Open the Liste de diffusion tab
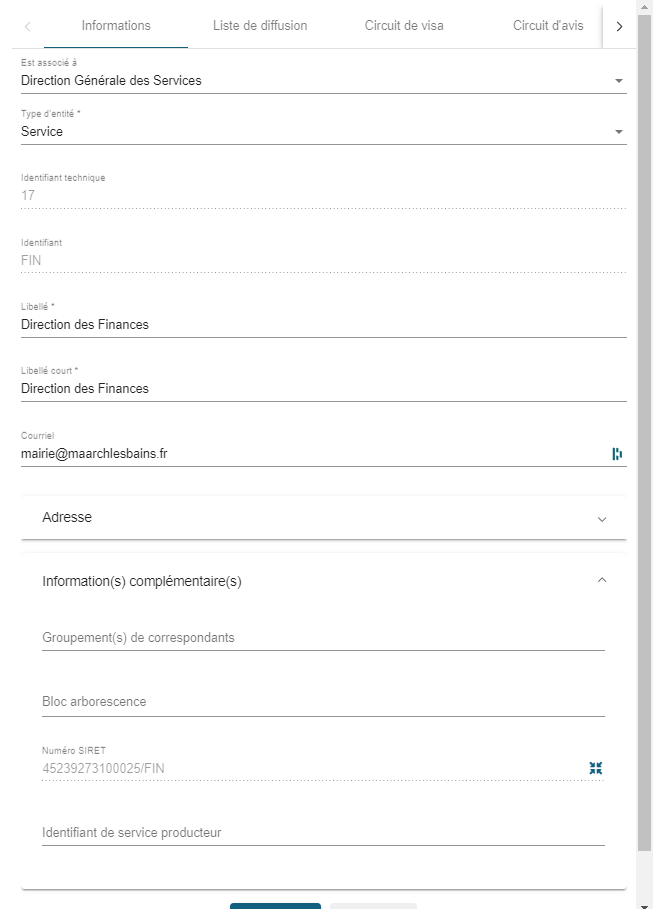This screenshot has width=655, height=909. click(x=260, y=26)
